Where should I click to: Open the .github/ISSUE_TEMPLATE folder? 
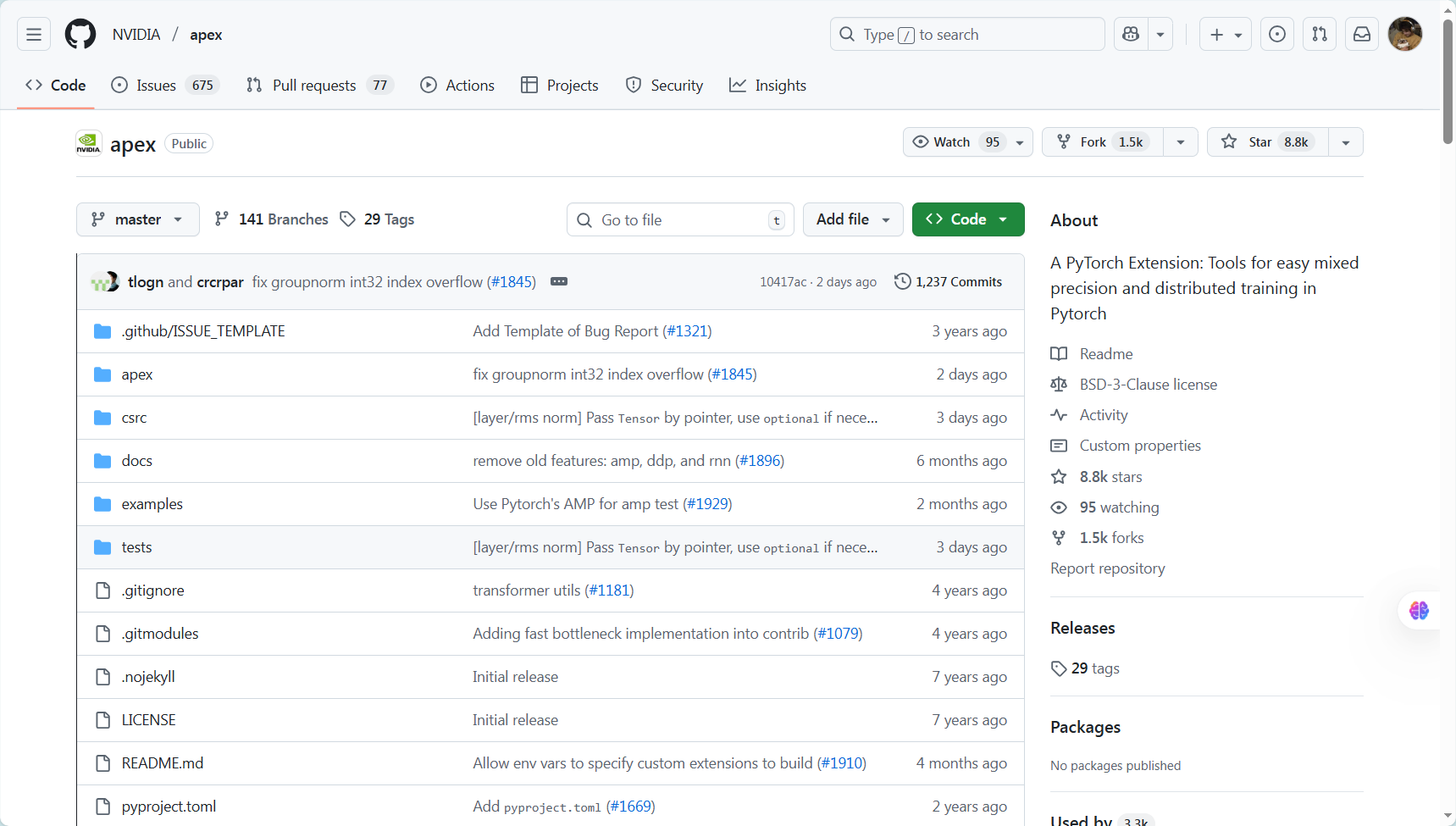click(203, 331)
